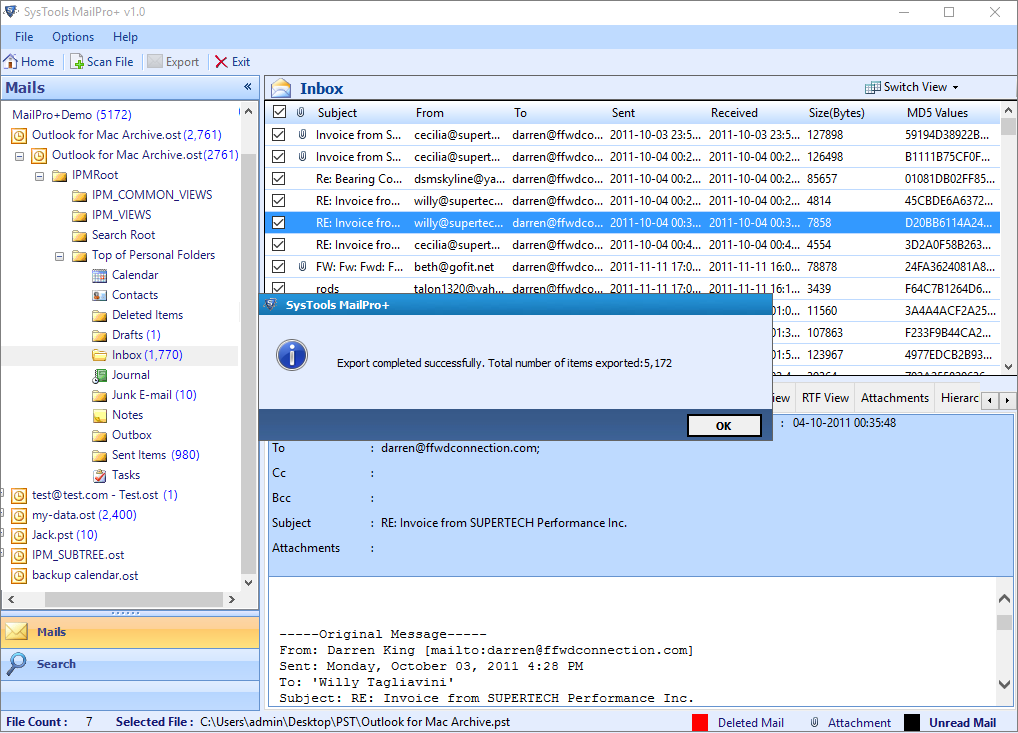Click the my-data.ost file icon
1018x733 pixels.
point(19,516)
